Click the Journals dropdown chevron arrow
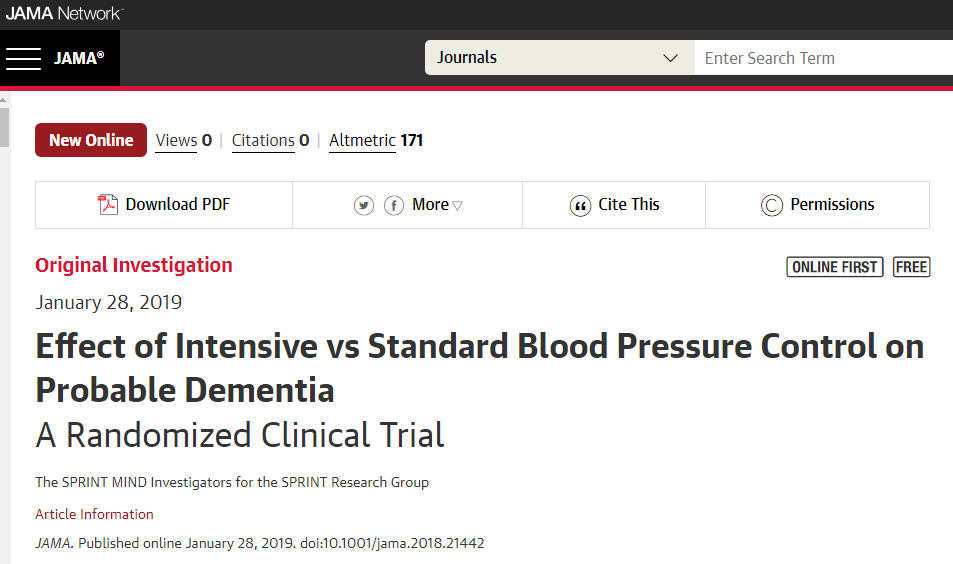953x564 pixels. (670, 58)
